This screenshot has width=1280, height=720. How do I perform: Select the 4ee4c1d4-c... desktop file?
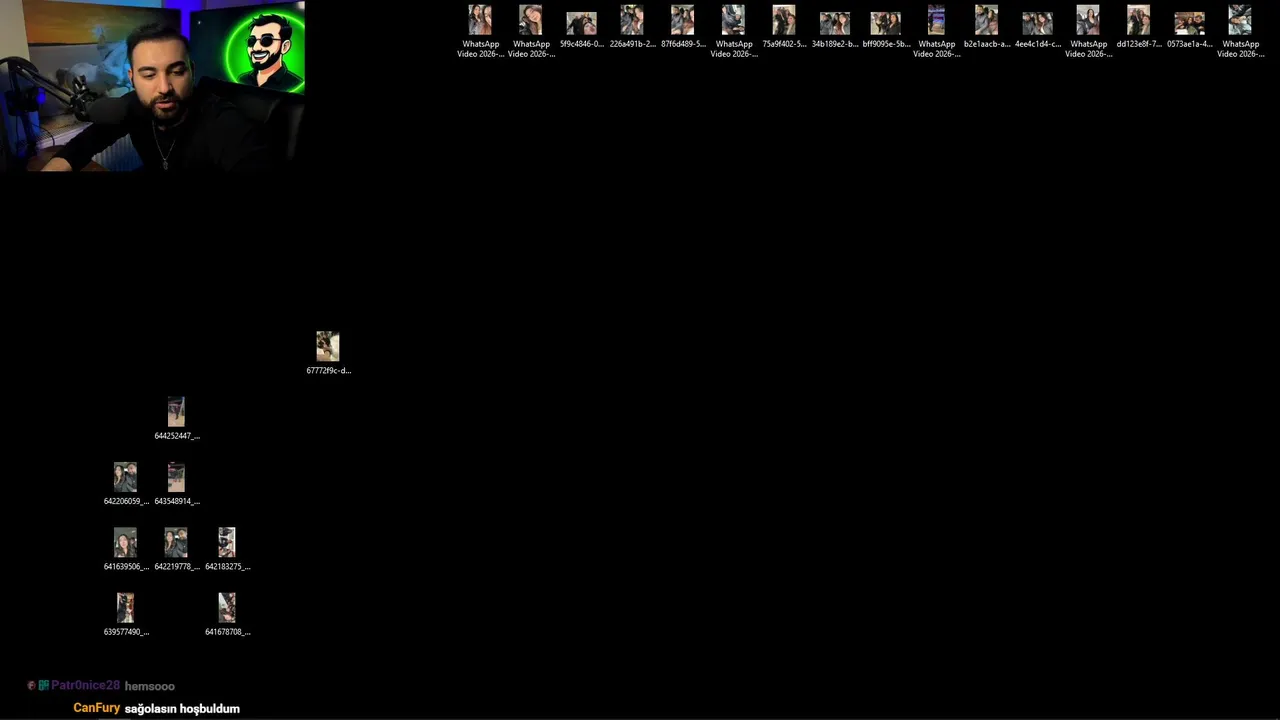coord(1038,29)
